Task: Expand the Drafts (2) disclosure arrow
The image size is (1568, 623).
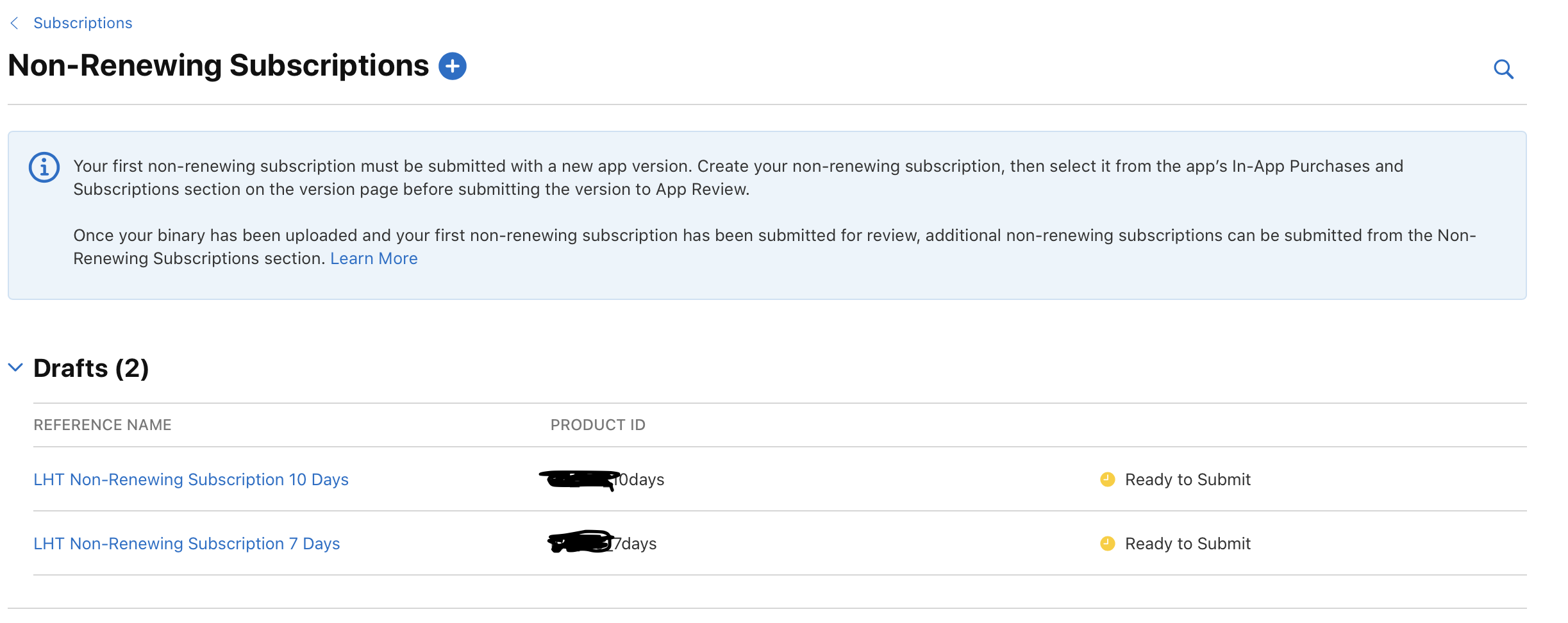Action: point(15,367)
